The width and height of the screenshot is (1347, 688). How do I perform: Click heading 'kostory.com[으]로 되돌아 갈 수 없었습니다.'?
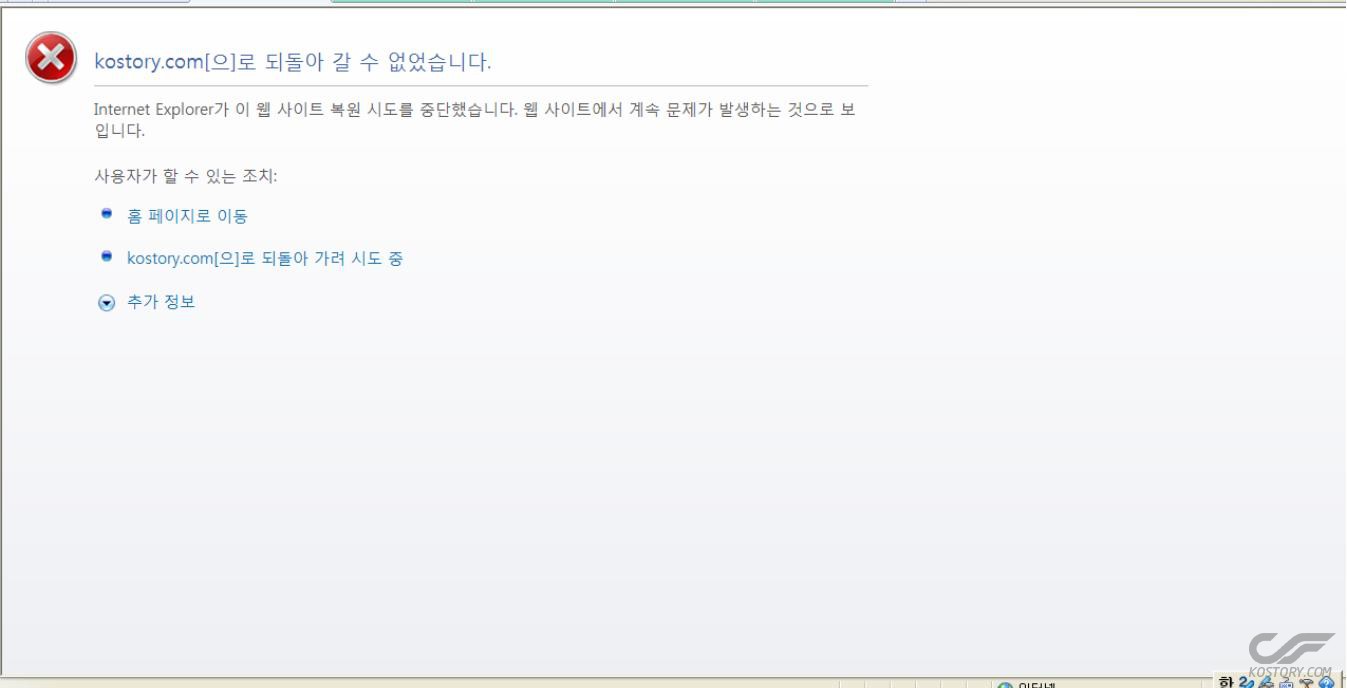point(292,62)
